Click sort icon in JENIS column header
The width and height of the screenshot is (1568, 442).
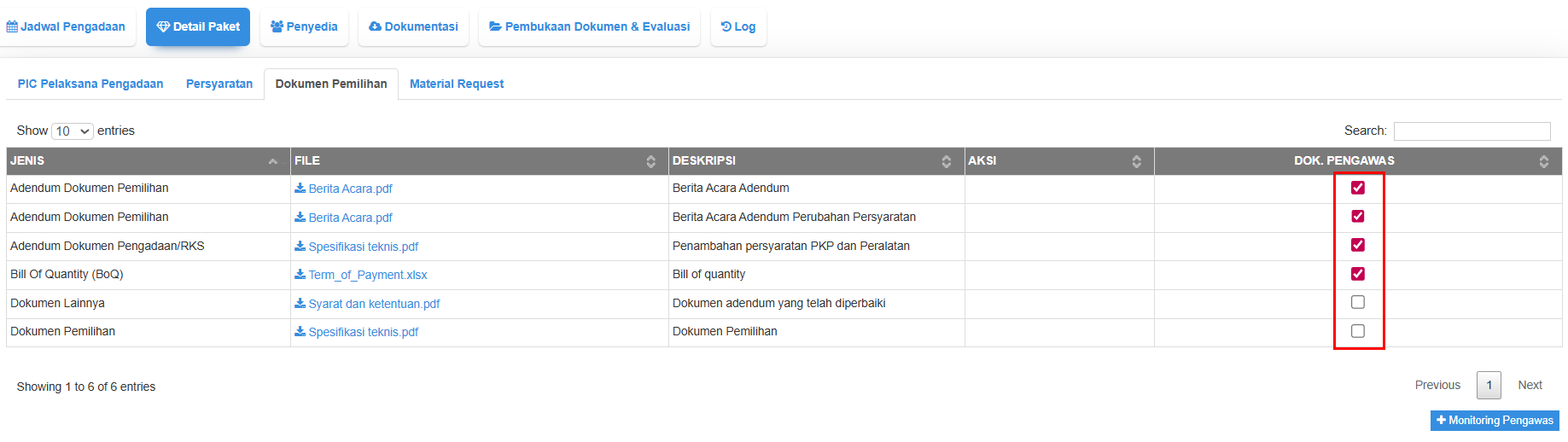coord(273,161)
